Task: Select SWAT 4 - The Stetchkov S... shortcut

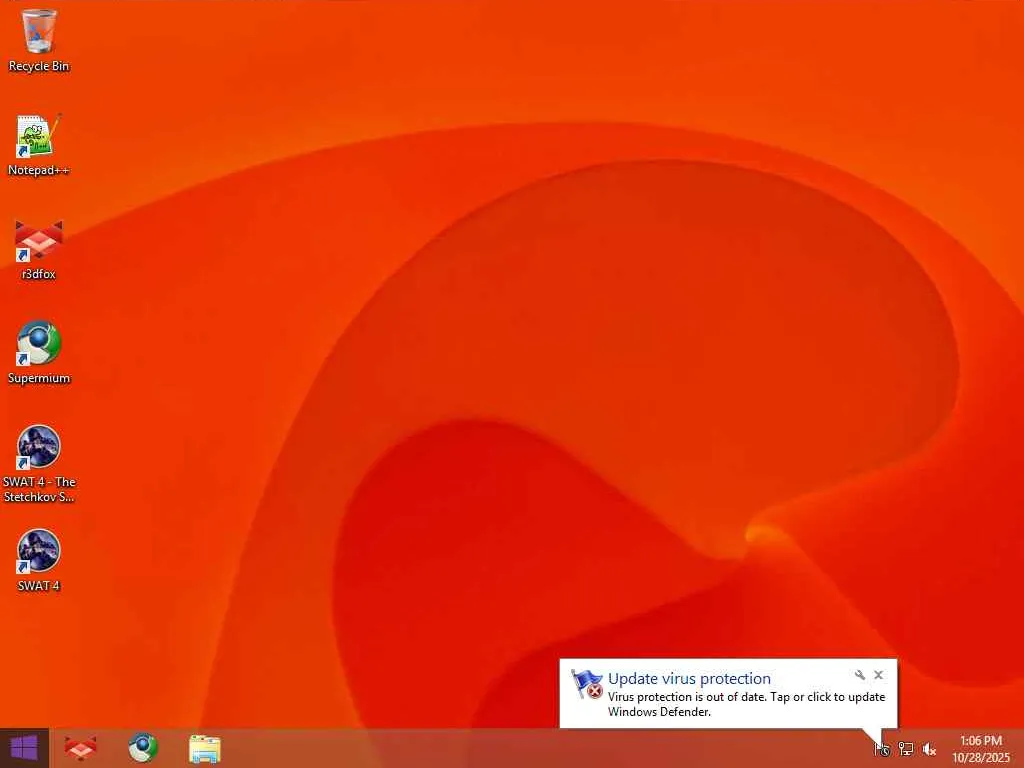Action: pyautogui.click(x=39, y=464)
